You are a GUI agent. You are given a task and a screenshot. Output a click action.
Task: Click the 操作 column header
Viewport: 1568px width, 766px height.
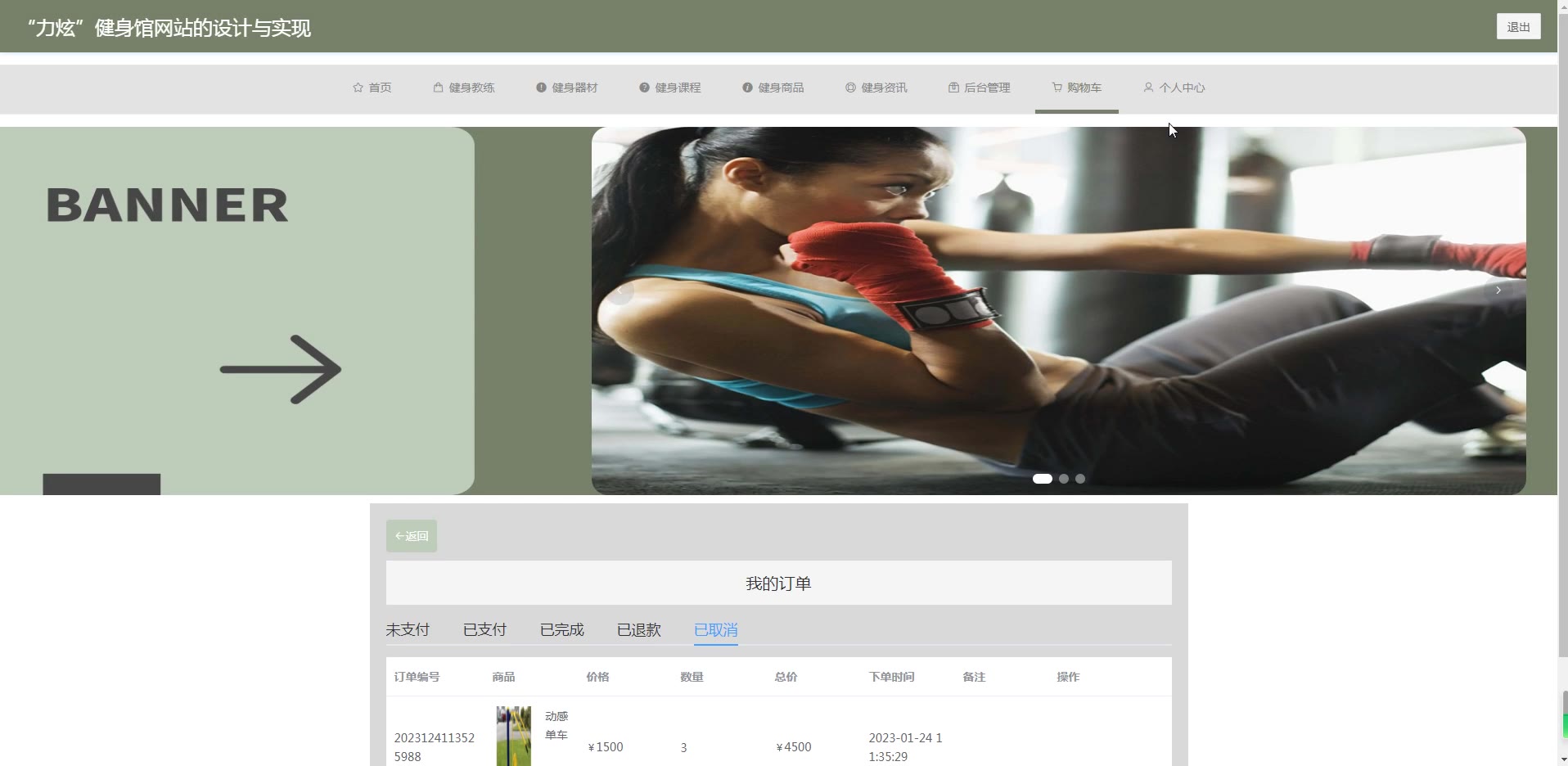(1068, 677)
